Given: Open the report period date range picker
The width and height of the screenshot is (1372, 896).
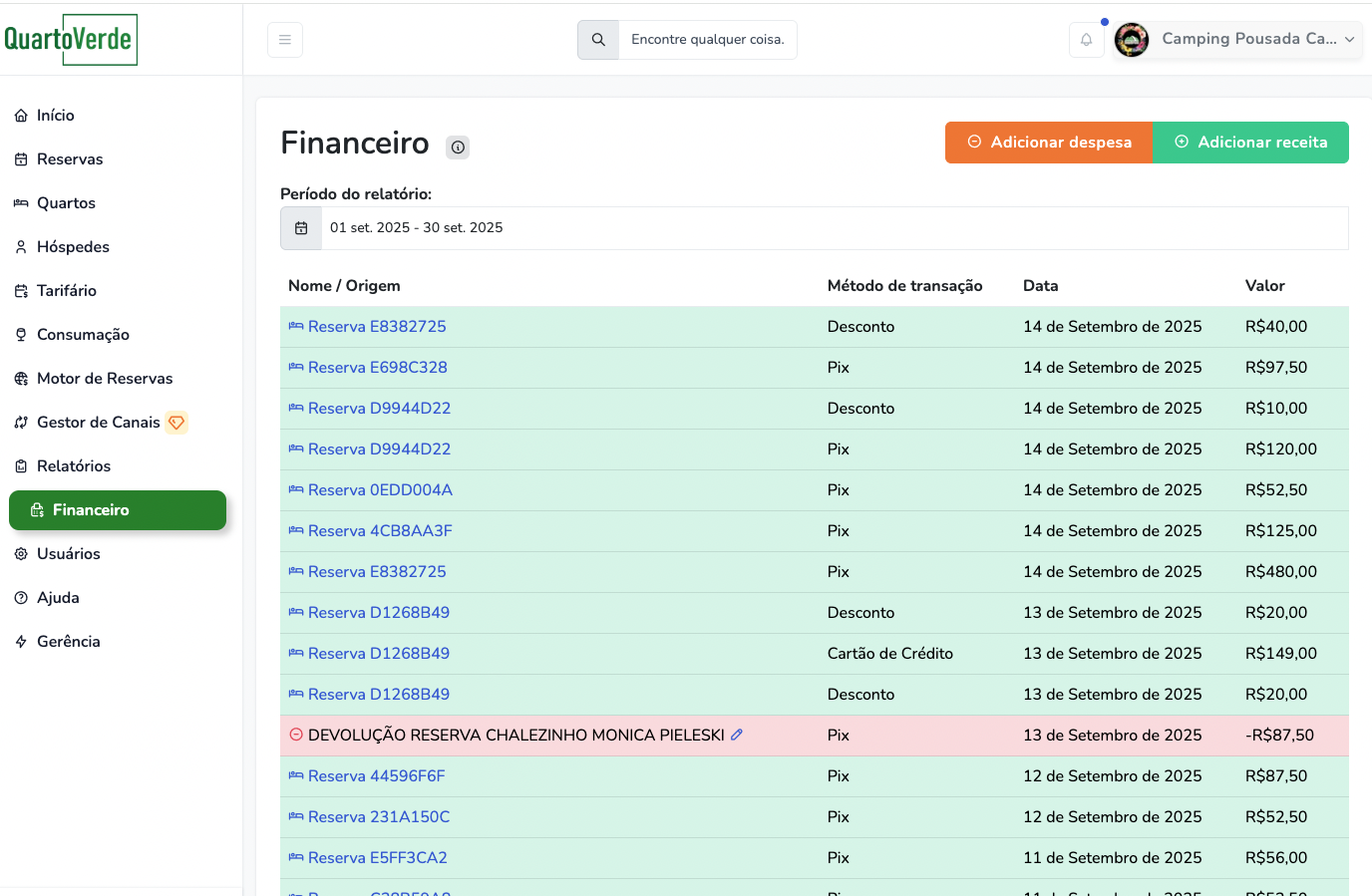Looking at the screenshot, I should 834,228.
